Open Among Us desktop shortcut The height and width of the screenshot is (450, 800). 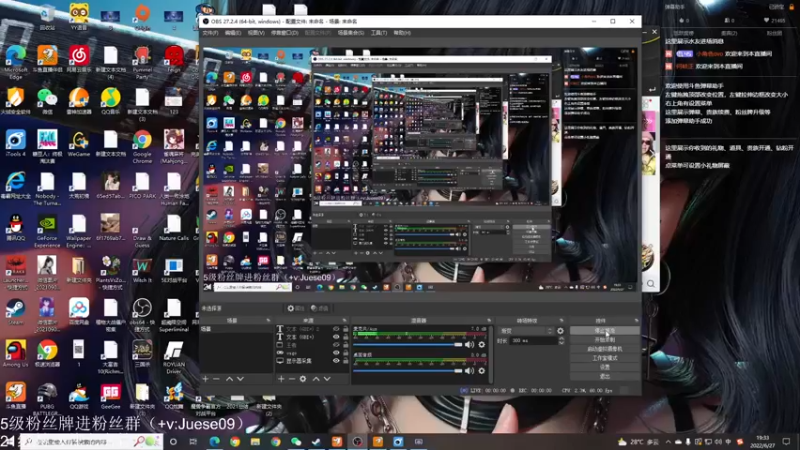coord(16,354)
